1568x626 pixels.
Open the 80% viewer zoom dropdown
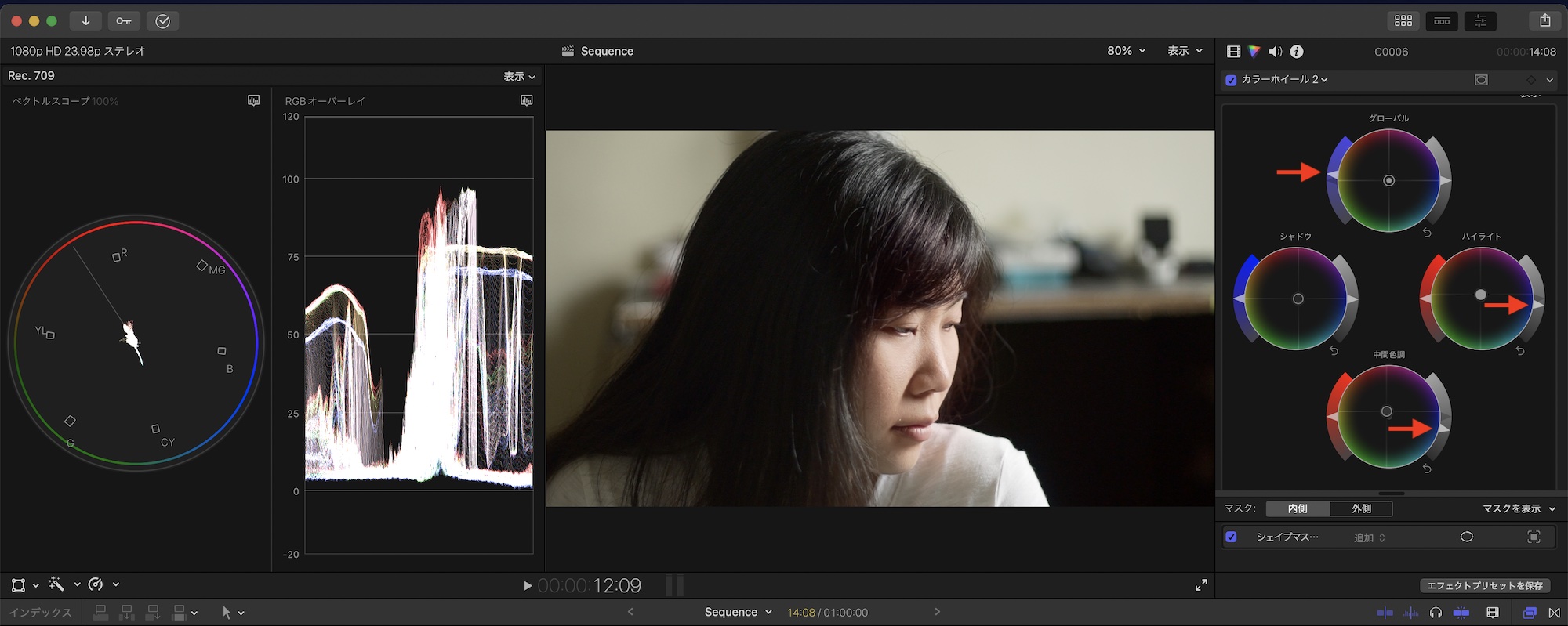(1126, 51)
